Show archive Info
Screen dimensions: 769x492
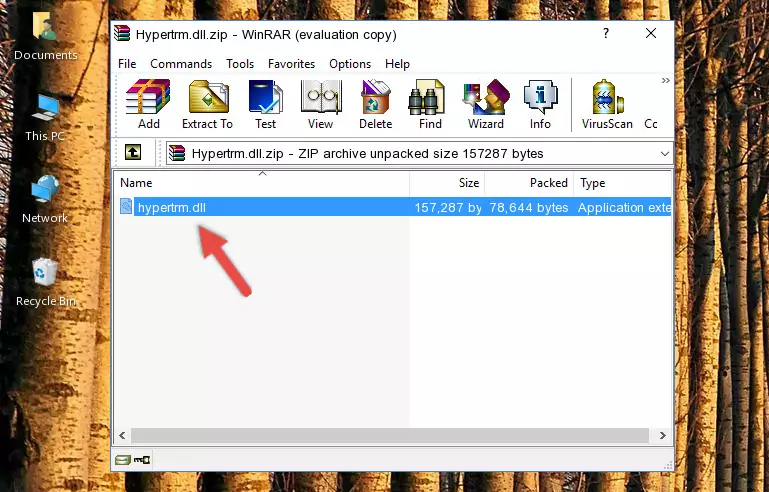pos(540,104)
